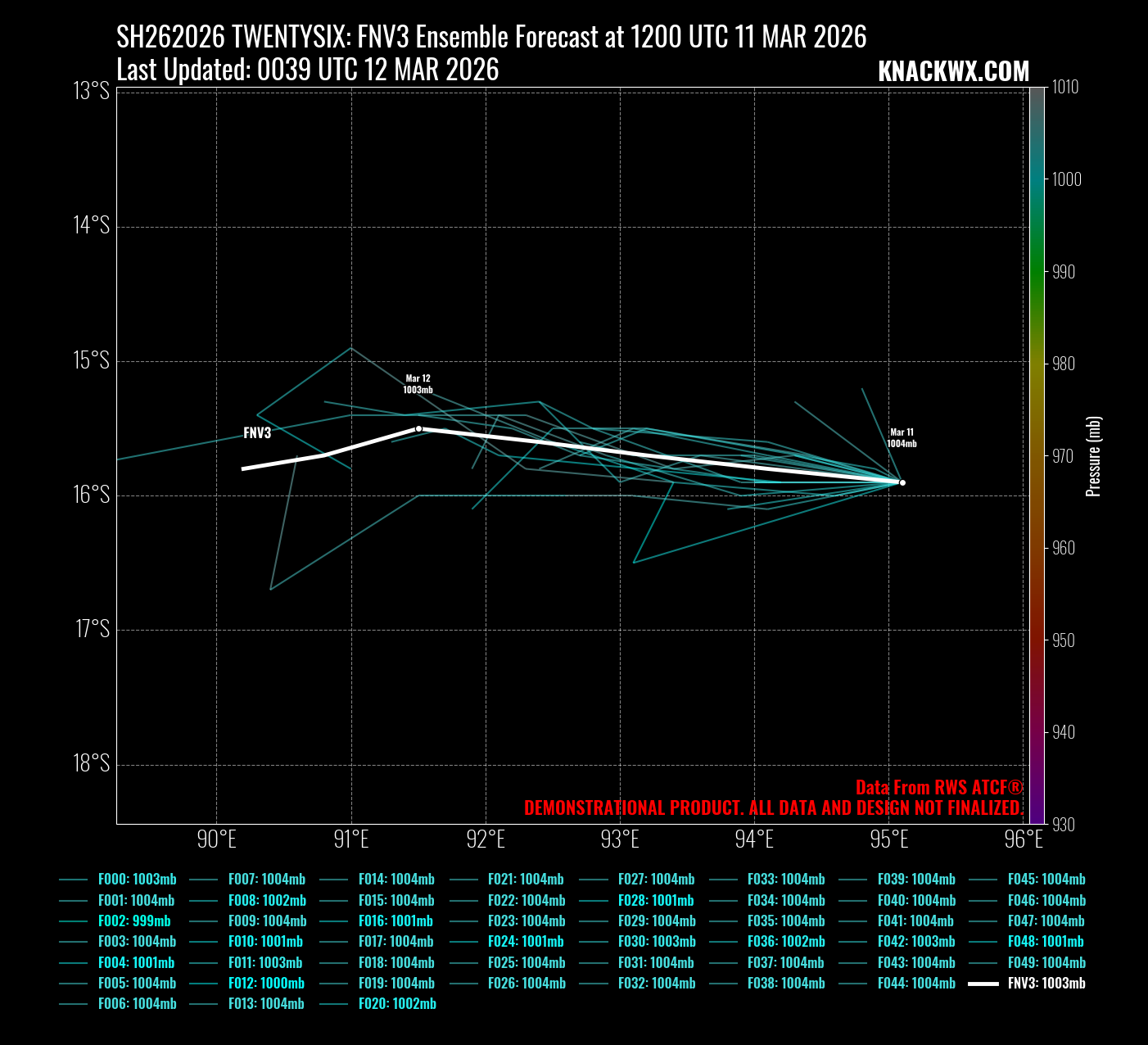Click the Mar 11 starting point marker
Viewport: 1148px width, 1045px height.
click(902, 482)
